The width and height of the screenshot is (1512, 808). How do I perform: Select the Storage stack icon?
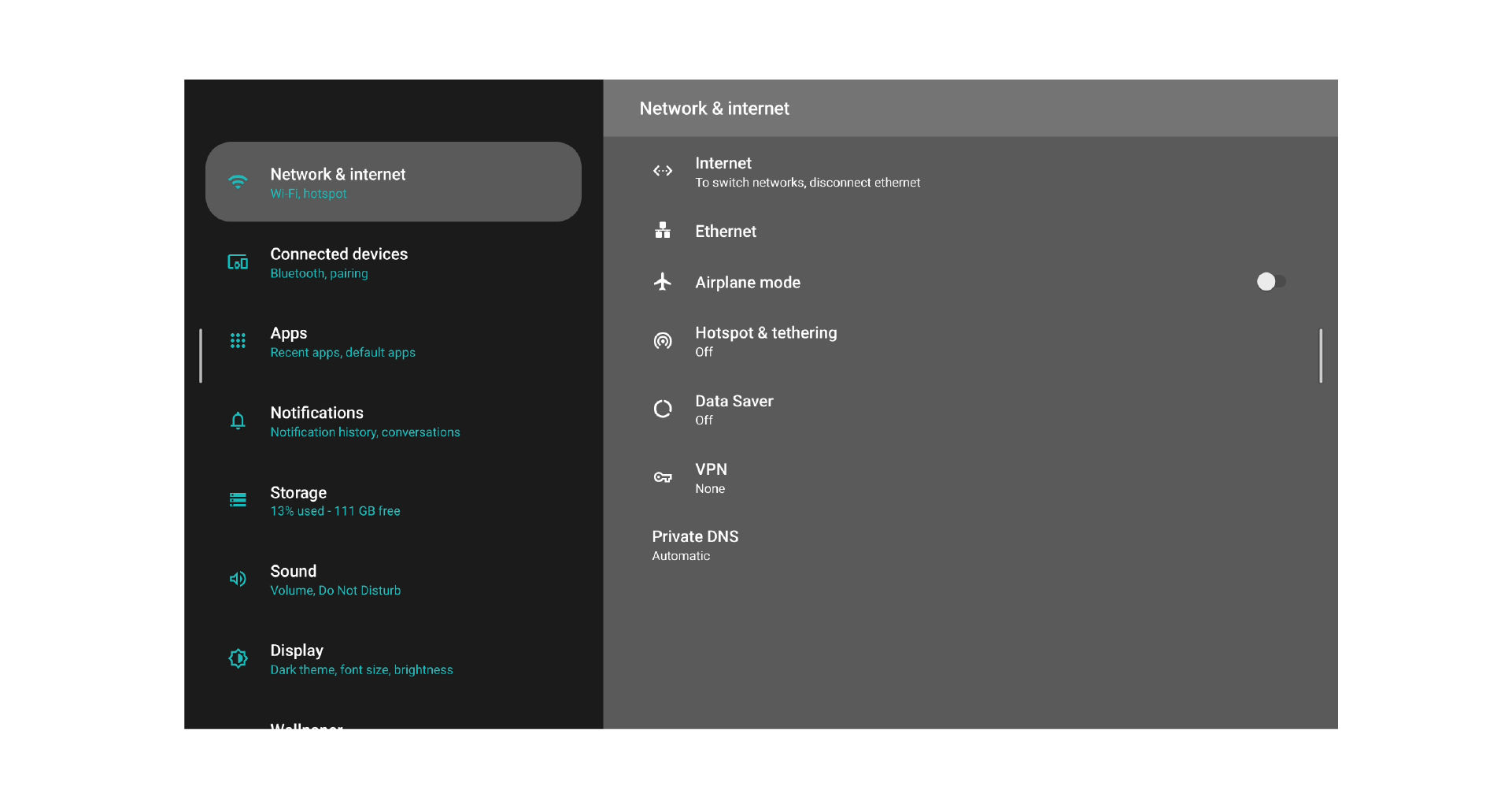click(x=238, y=500)
